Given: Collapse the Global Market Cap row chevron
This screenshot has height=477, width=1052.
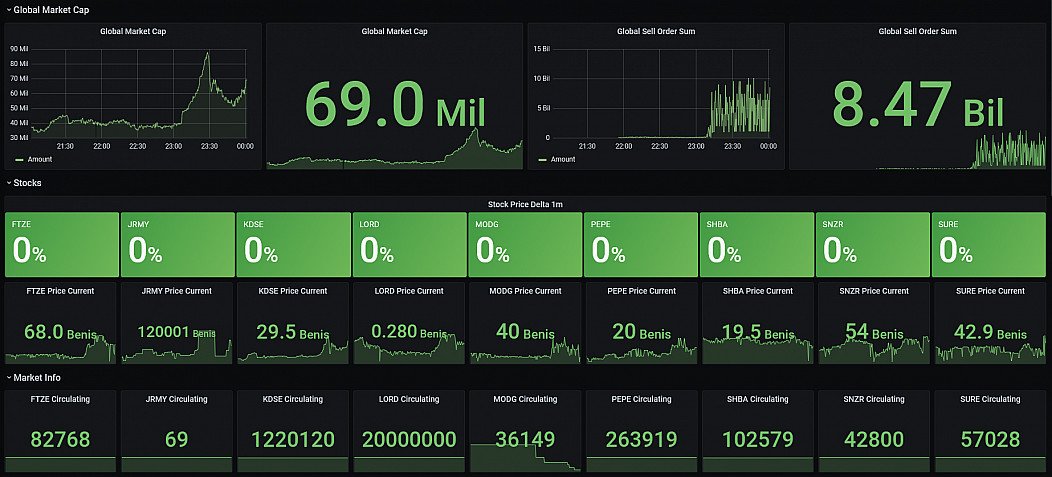Looking at the screenshot, I should click(x=9, y=9).
